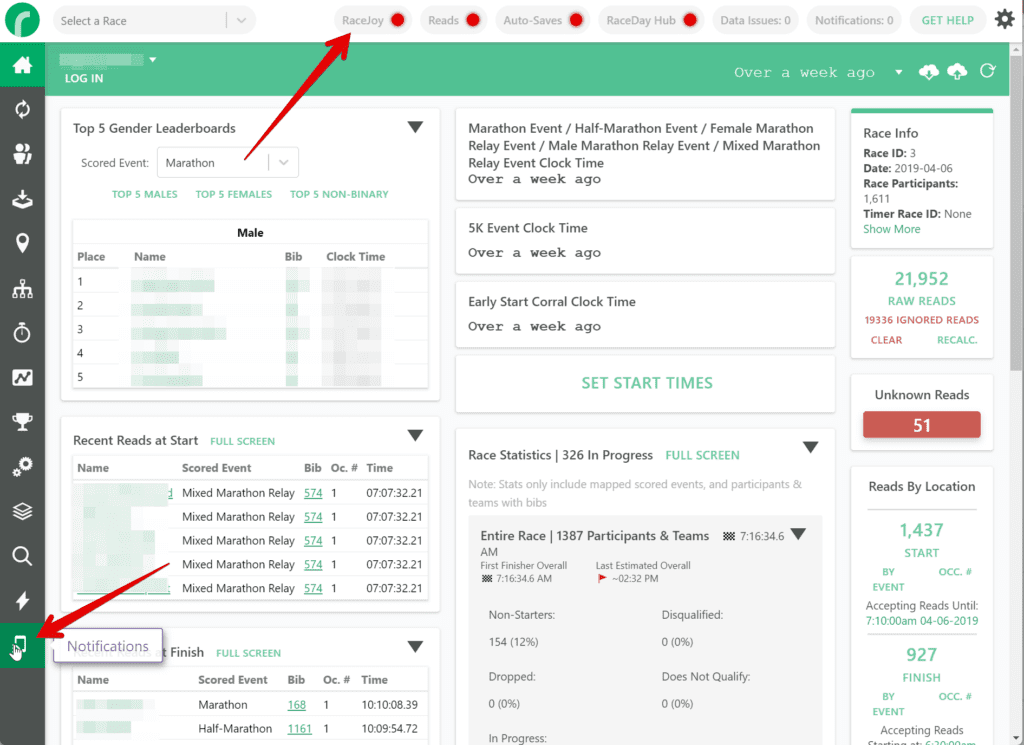Click the sync arrows sidebar icon
This screenshot has height=745, width=1024.
point(22,109)
